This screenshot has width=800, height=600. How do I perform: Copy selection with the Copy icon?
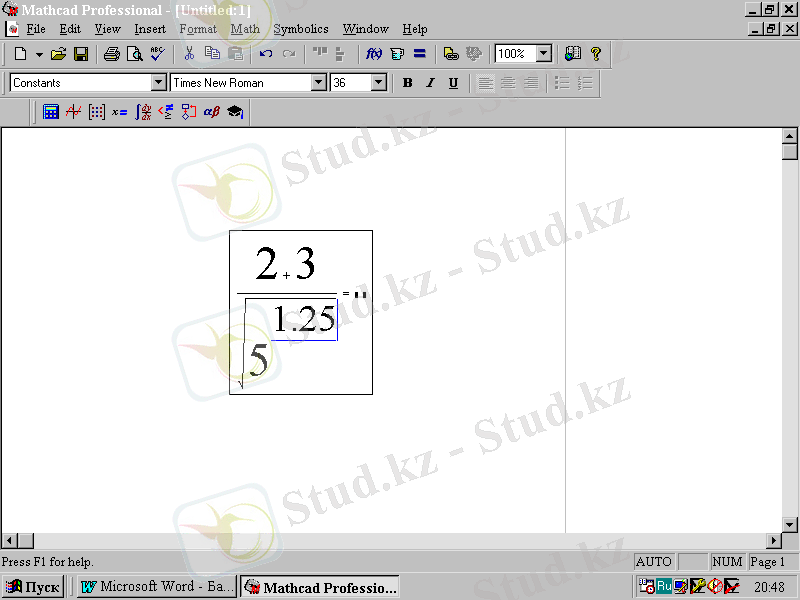point(212,54)
